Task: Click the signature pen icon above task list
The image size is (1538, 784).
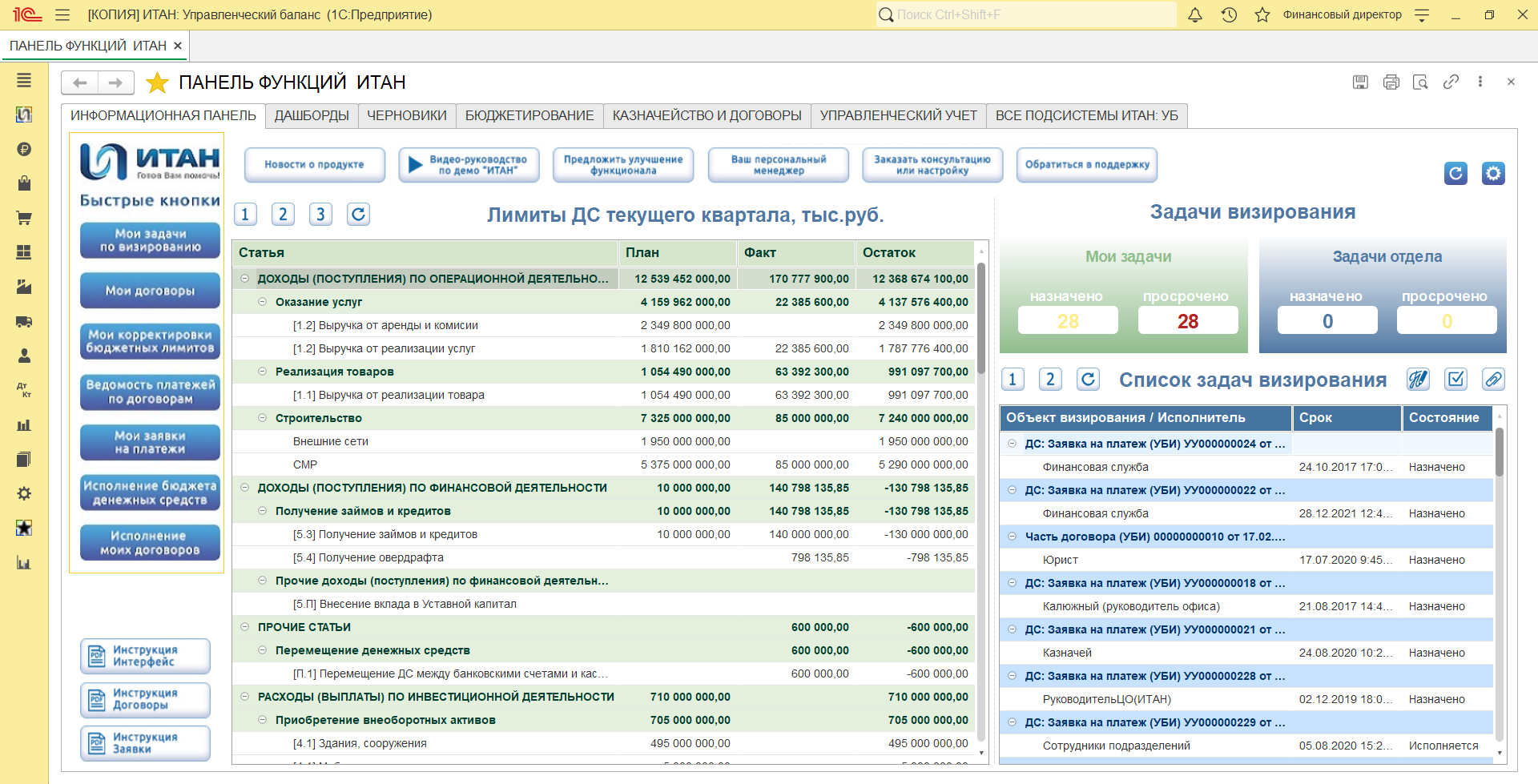Action: tap(1418, 380)
